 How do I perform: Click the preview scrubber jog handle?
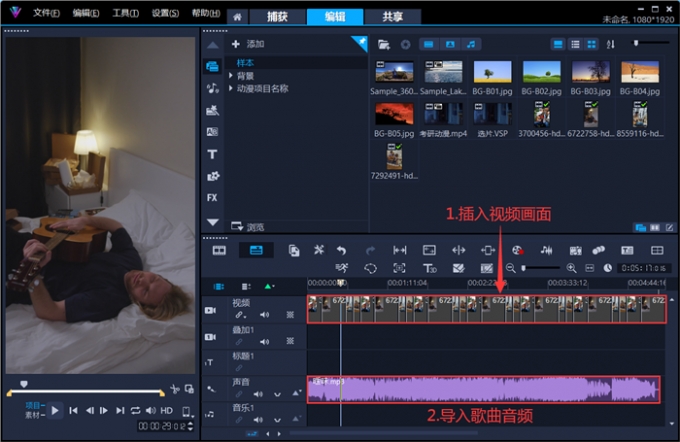24,384
